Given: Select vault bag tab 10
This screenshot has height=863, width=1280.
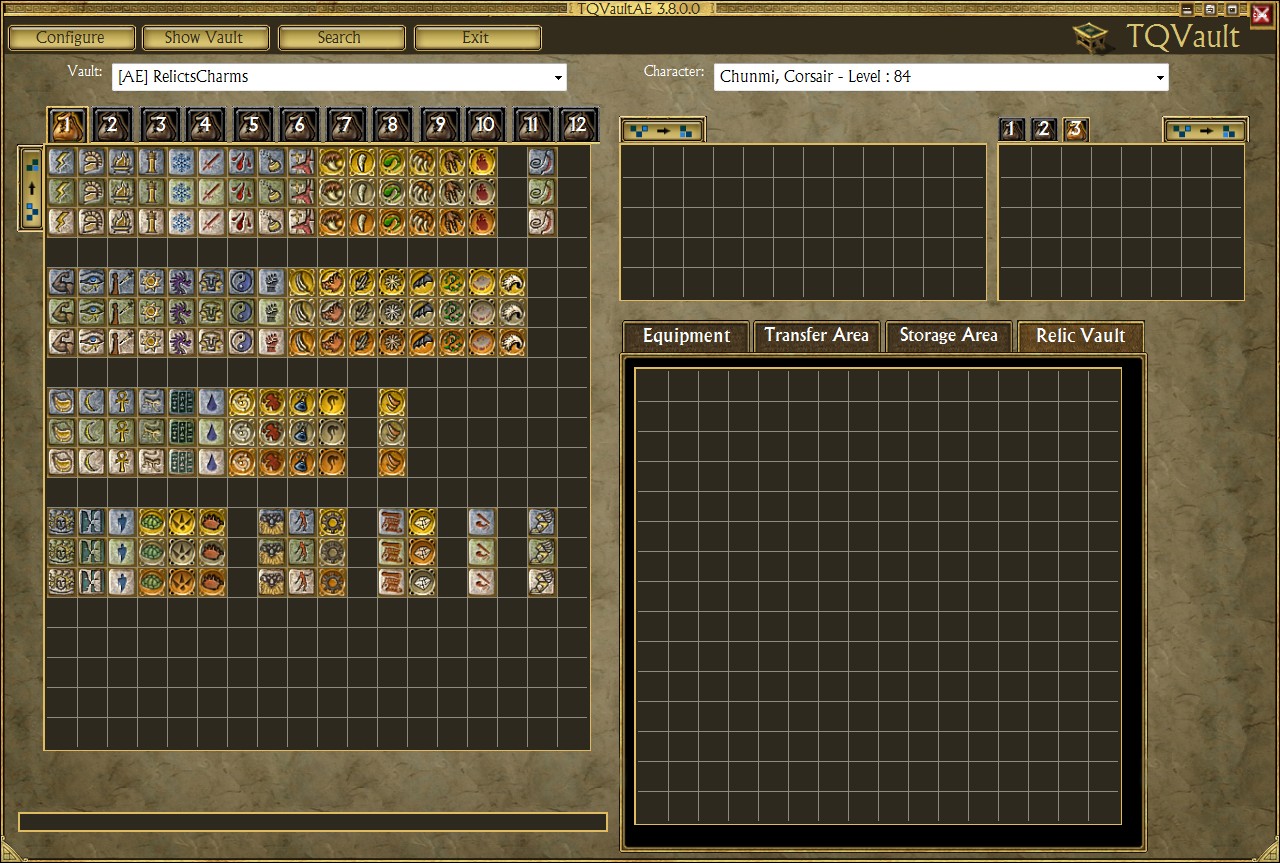Looking at the screenshot, I should point(485,125).
